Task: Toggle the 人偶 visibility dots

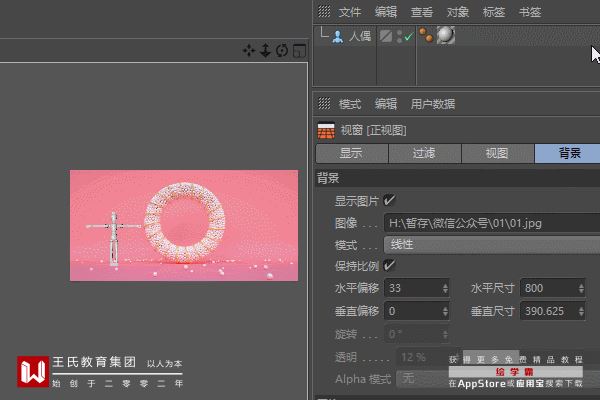Action: point(399,36)
